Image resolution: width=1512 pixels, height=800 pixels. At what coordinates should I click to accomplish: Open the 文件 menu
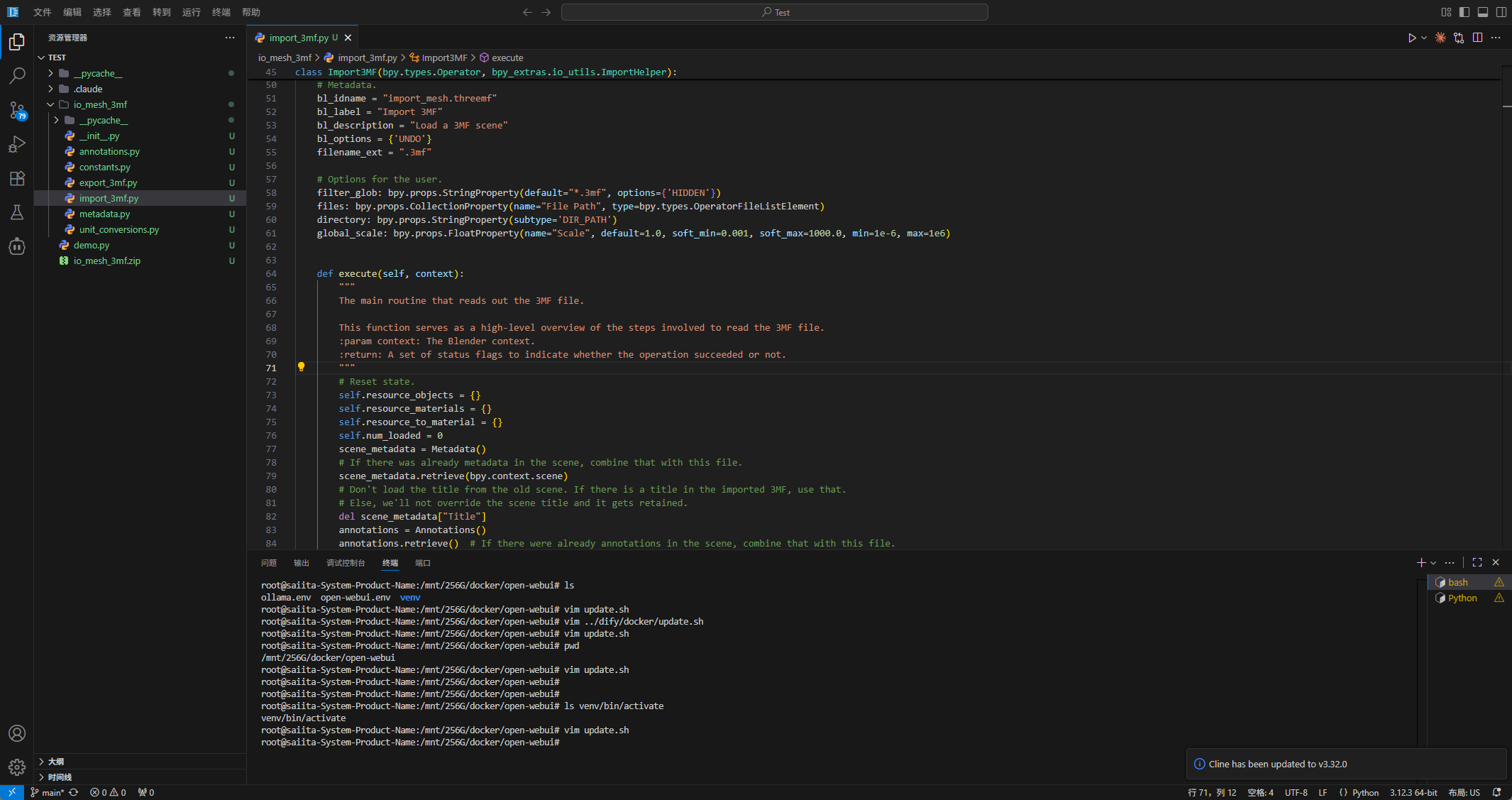(43, 12)
